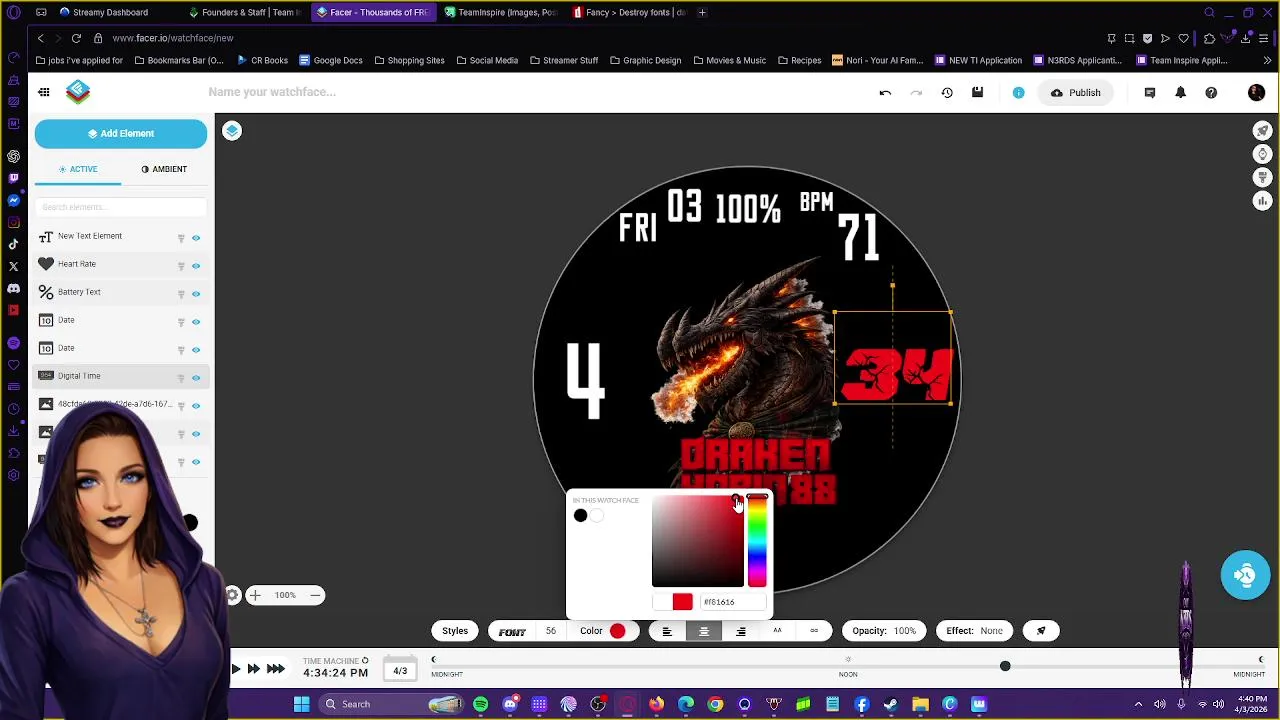Pick the white swatch in color picker
Viewport: 1280px width, 720px height.
coord(597,516)
